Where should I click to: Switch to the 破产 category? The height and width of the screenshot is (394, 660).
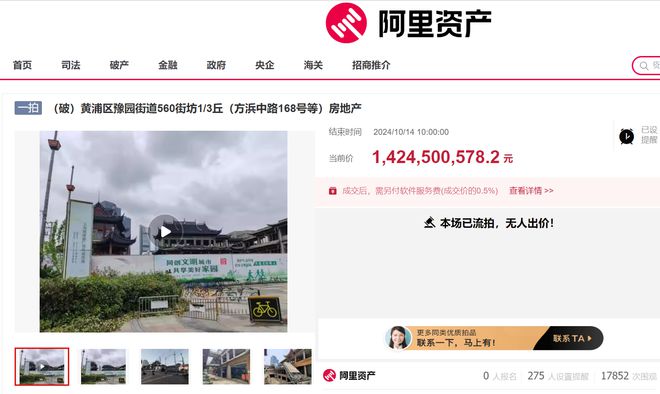point(119,65)
